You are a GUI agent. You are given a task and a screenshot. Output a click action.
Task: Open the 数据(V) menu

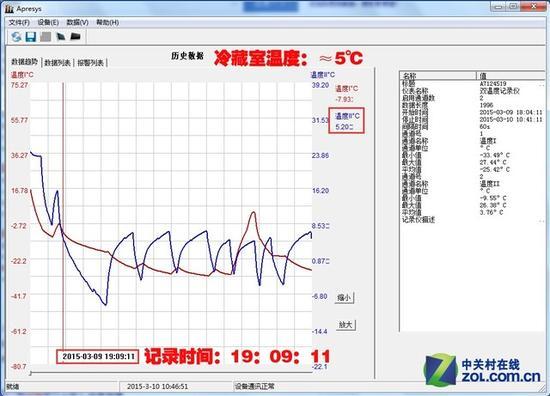pos(77,22)
